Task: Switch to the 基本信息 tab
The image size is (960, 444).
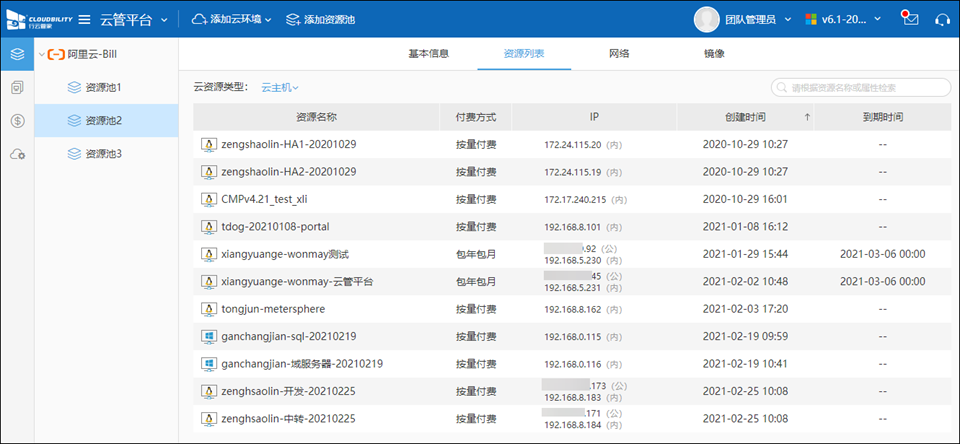Action: click(428, 54)
